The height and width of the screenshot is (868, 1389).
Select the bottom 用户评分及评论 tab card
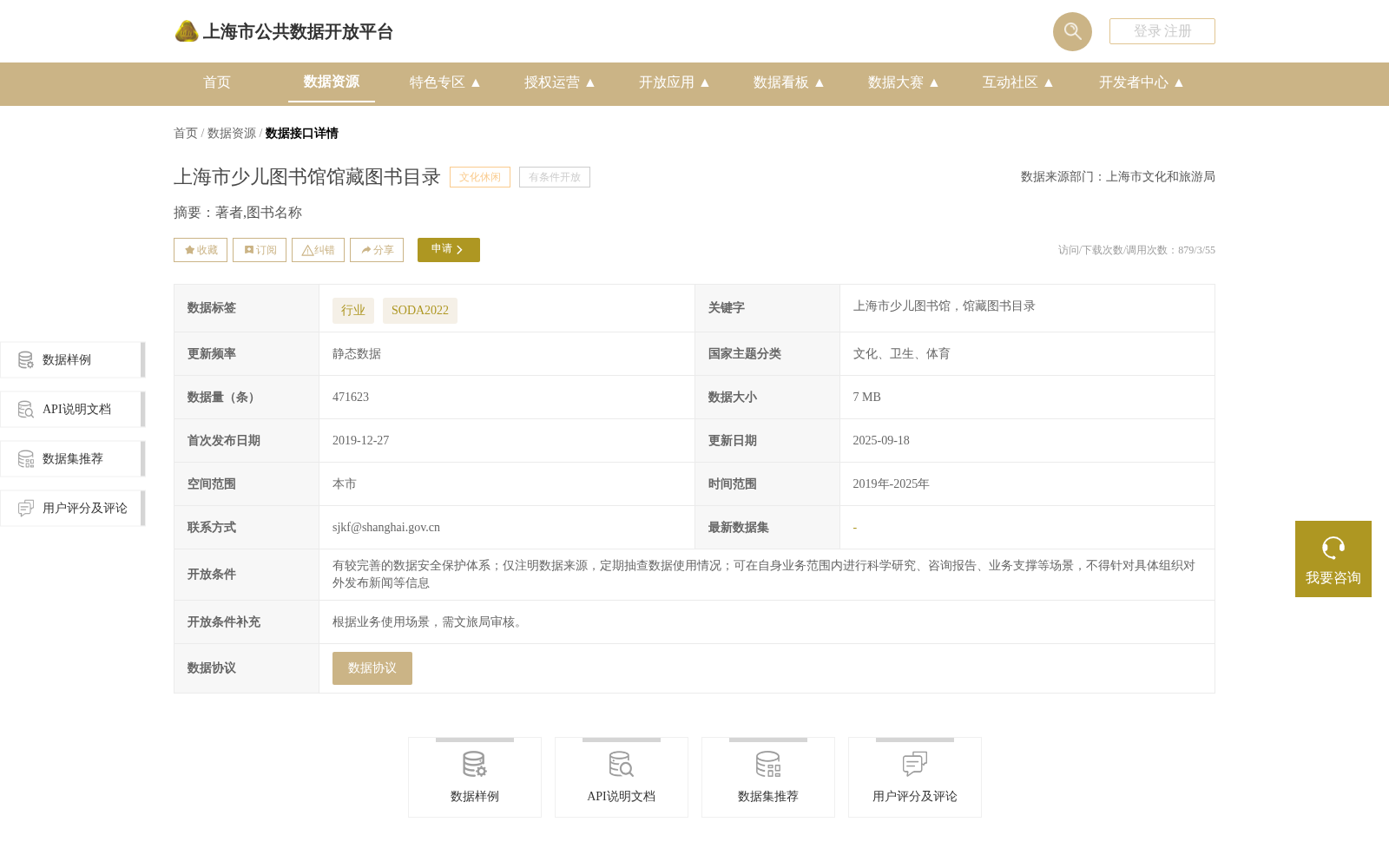click(915, 777)
